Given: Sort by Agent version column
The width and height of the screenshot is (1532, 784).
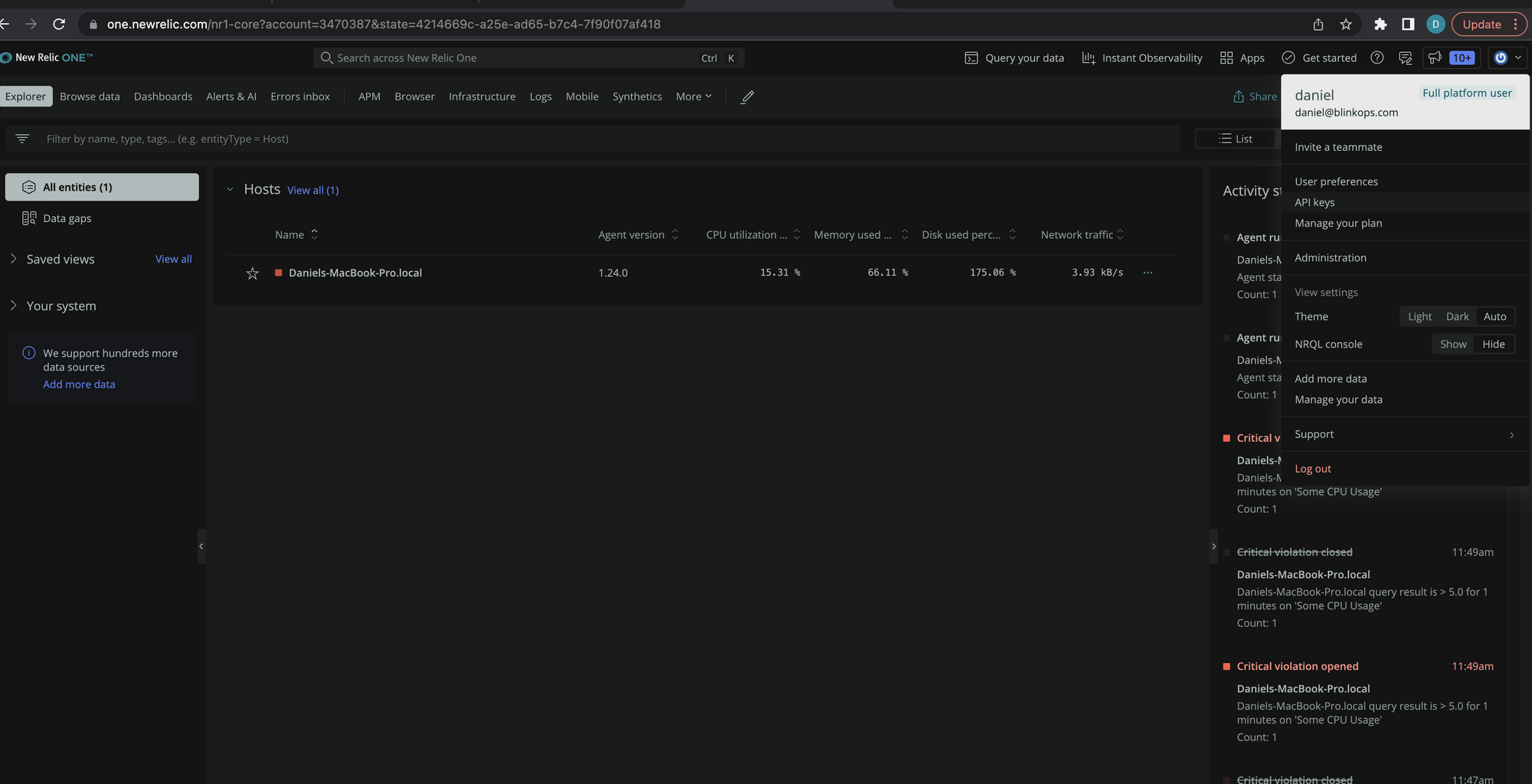Looking at the screenshot, I should click(639, 235).
